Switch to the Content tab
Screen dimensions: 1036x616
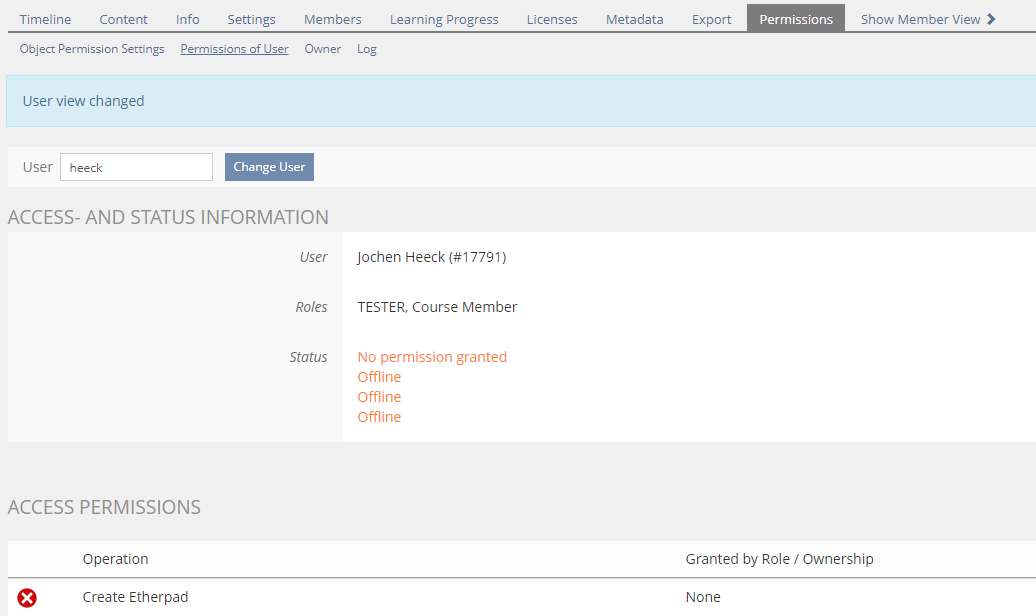click(x=123, y=19)
